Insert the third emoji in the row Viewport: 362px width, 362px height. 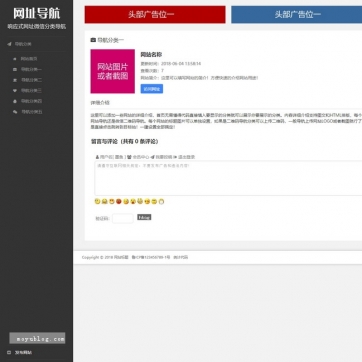coord(112,201)
